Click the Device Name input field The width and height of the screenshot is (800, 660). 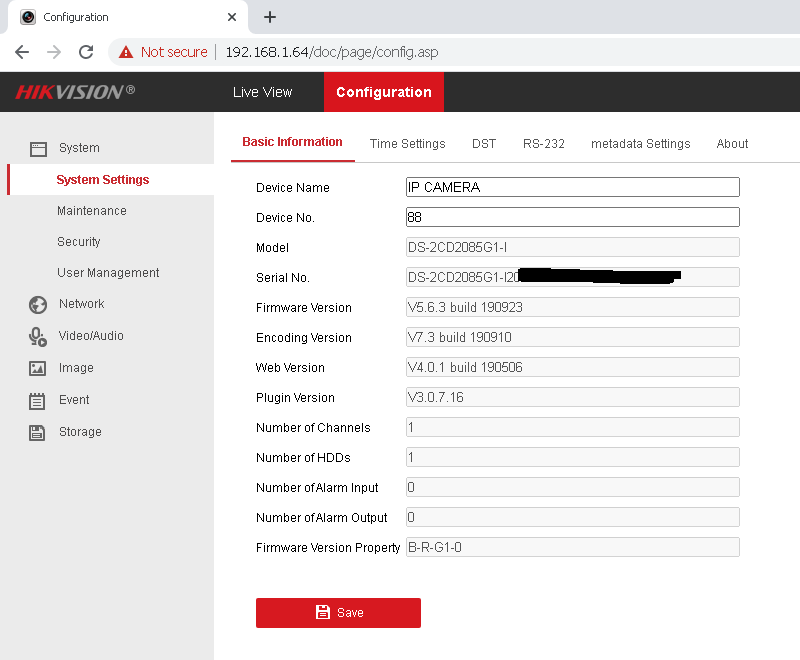point(572,187)
